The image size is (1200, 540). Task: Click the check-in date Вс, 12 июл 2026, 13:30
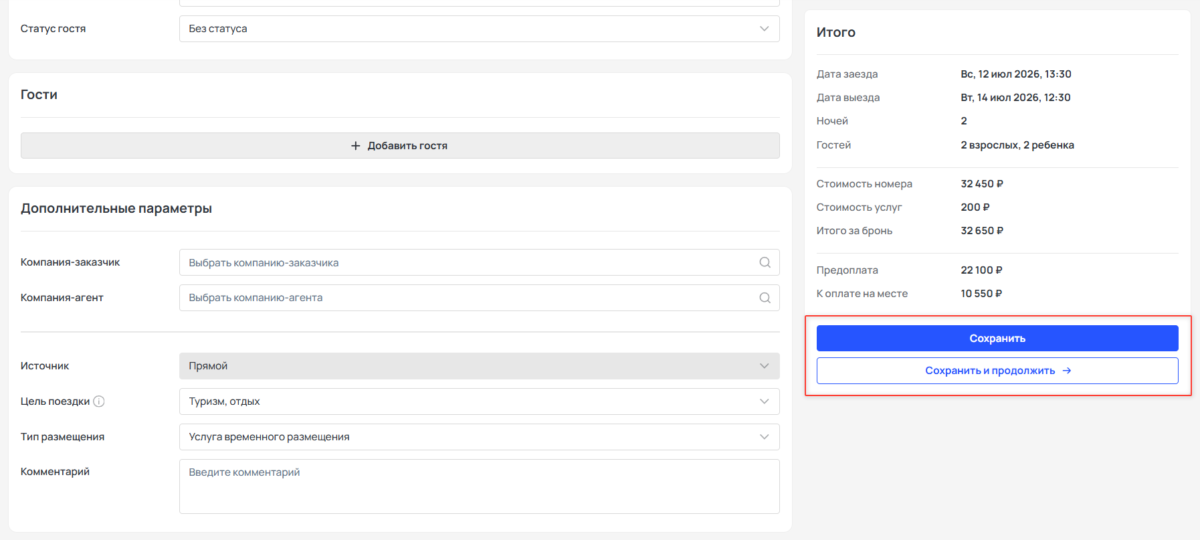coord(1016,74)
